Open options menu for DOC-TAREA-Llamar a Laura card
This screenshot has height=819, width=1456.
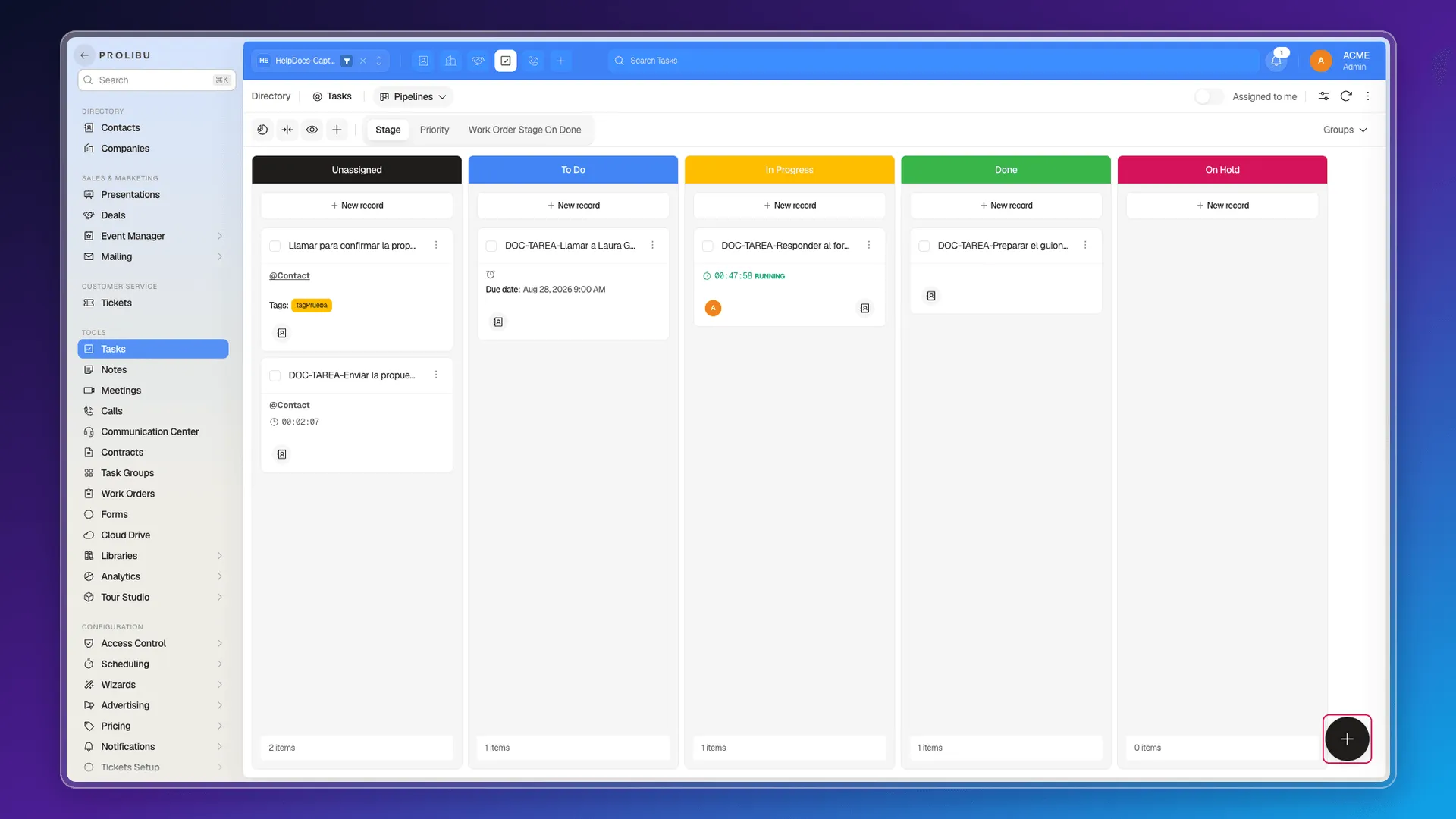[652, 245]
